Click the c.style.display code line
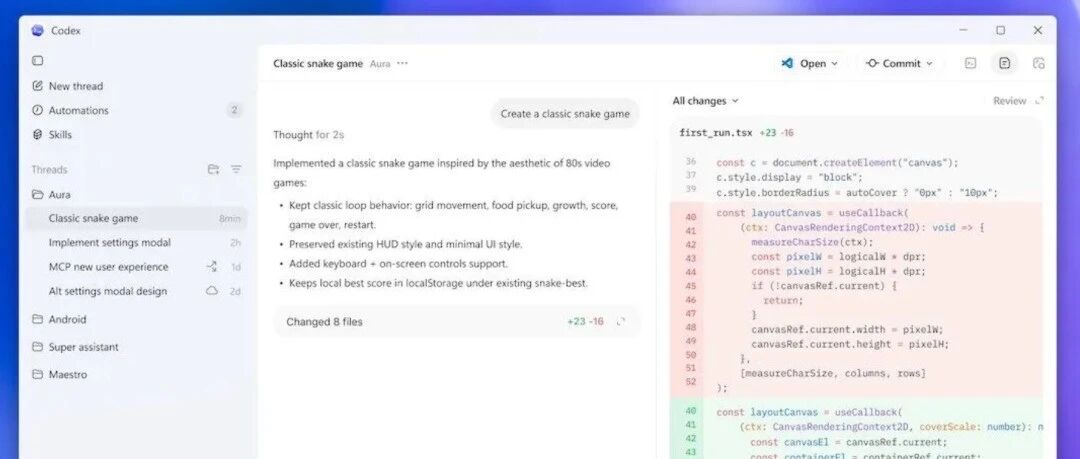This screenshot has width=1080, height=459. 789,177
